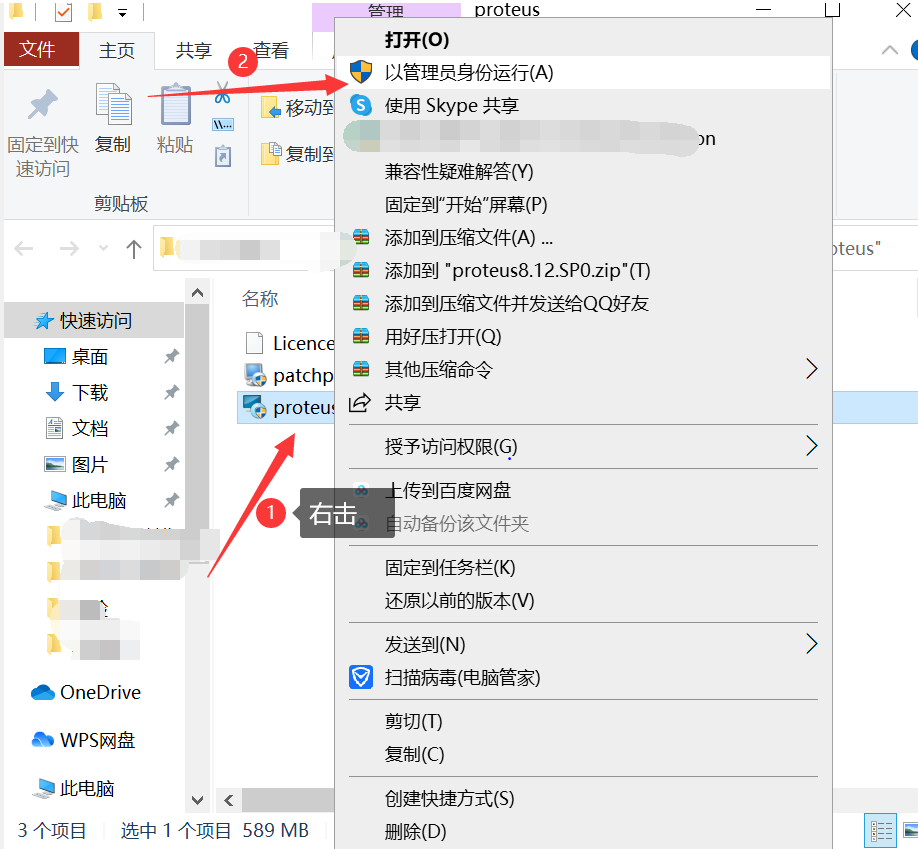Switch to the 查看 ribbon tab
Screen dimensions: 918x849
(x=270, y=50)
